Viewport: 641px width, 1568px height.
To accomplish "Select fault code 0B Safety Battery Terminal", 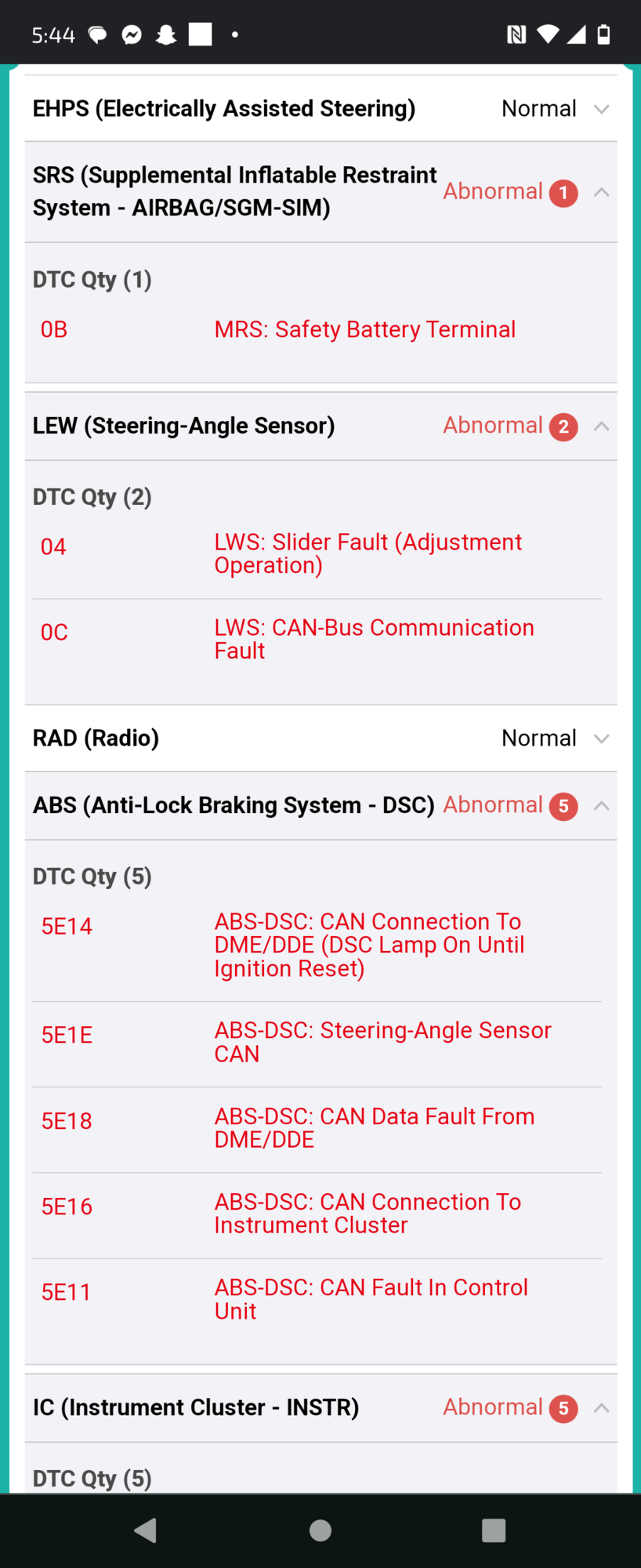I will coord(364,329).
